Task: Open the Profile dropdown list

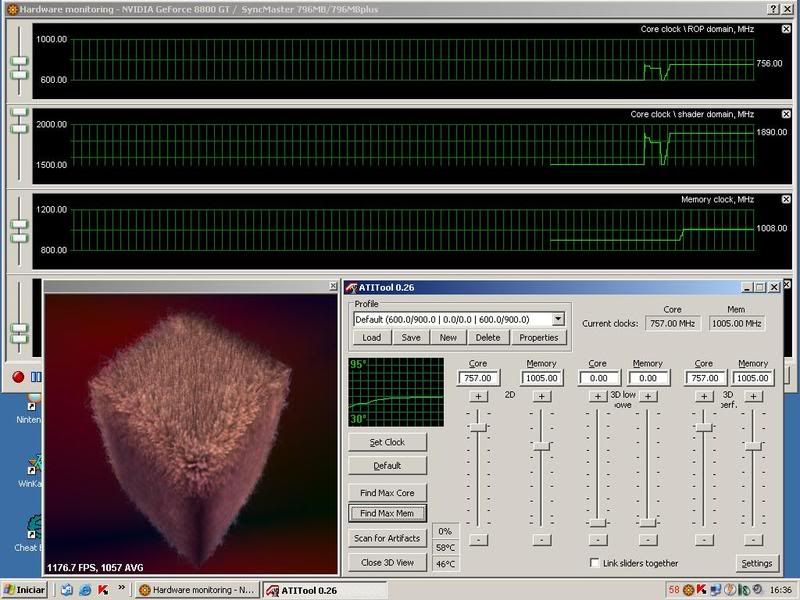Action: pyautogui.click(x=558, y=319)
